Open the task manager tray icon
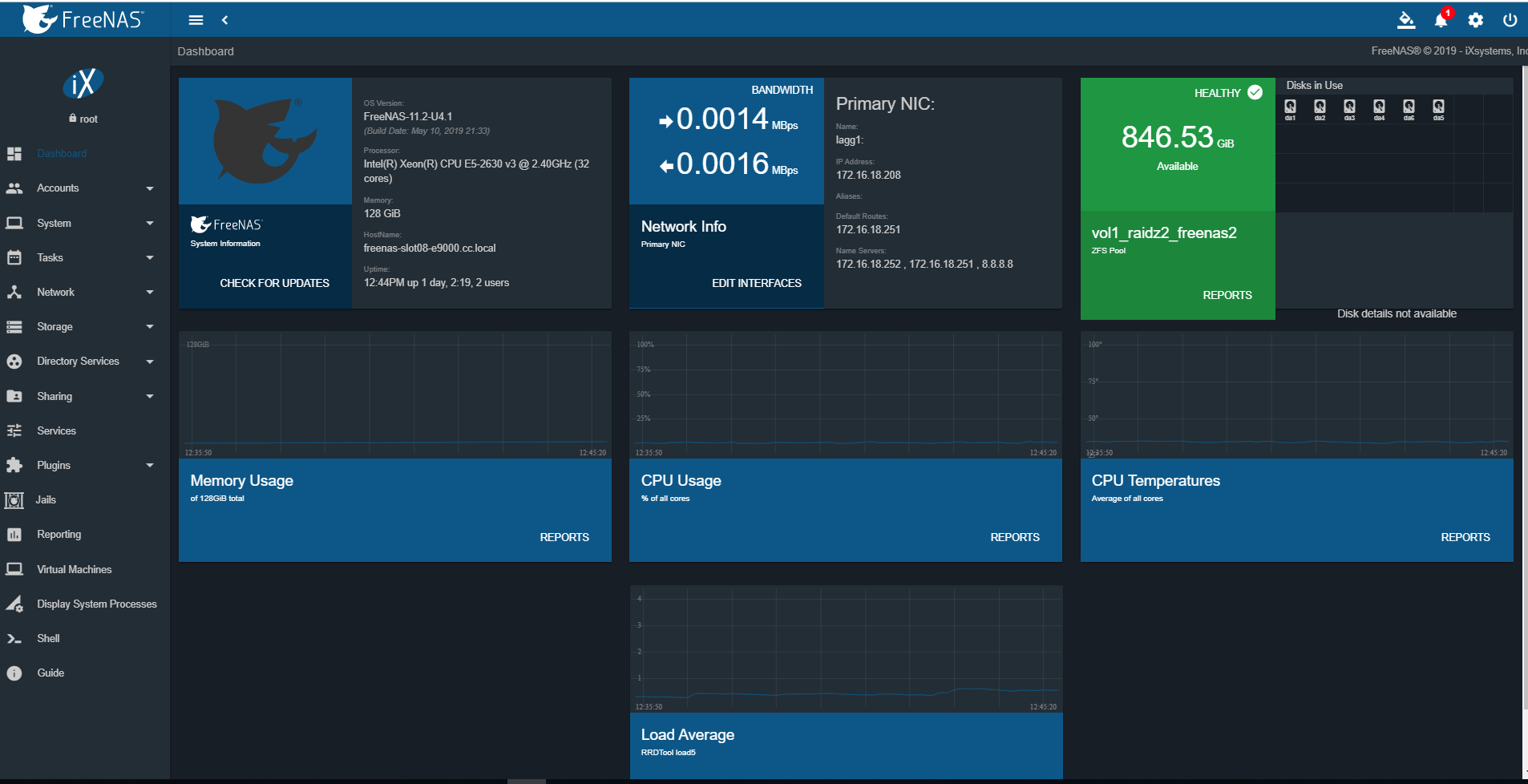 [1406, 20]
